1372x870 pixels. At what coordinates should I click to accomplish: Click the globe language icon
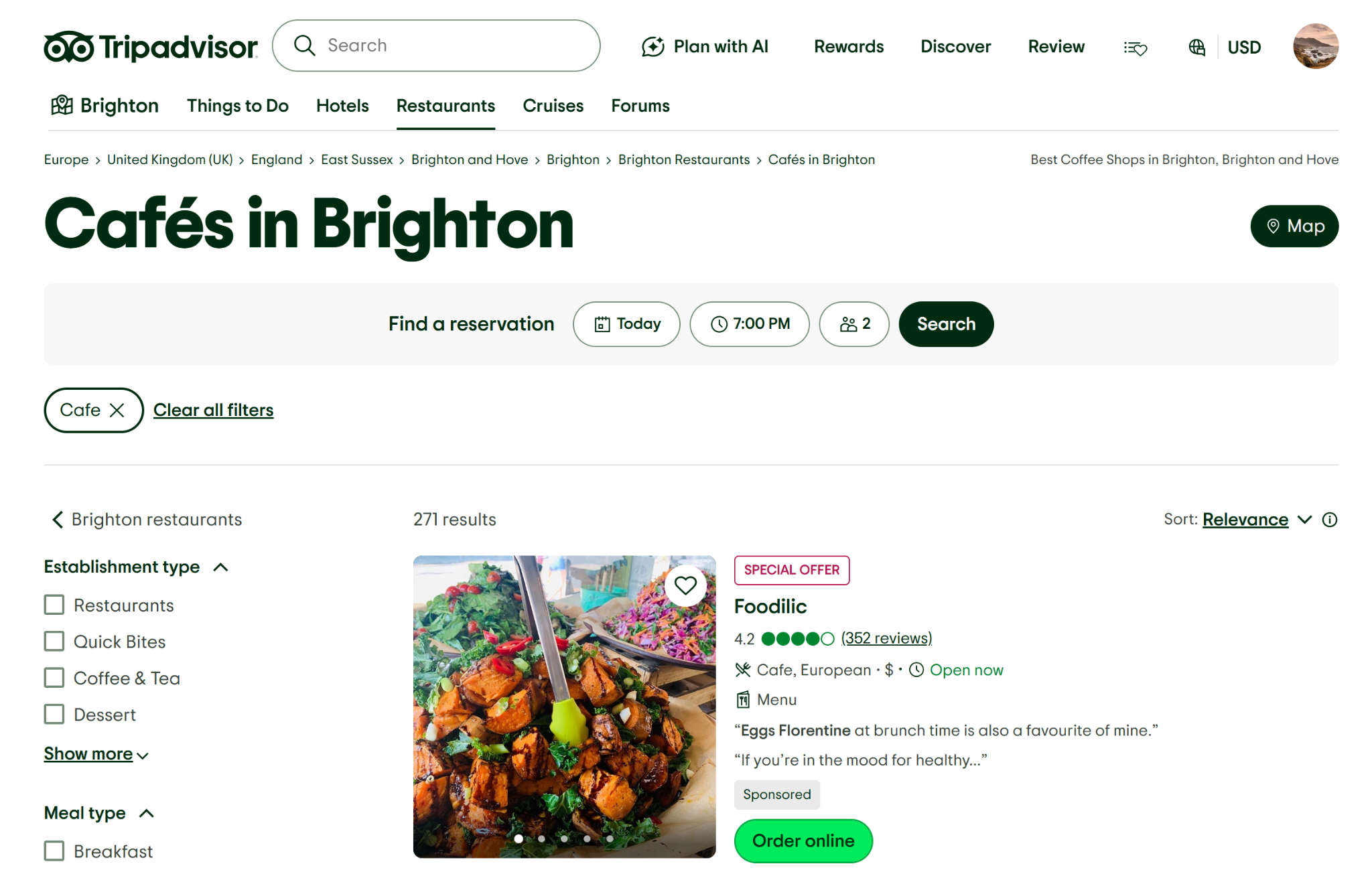[x=1196, y=47]
